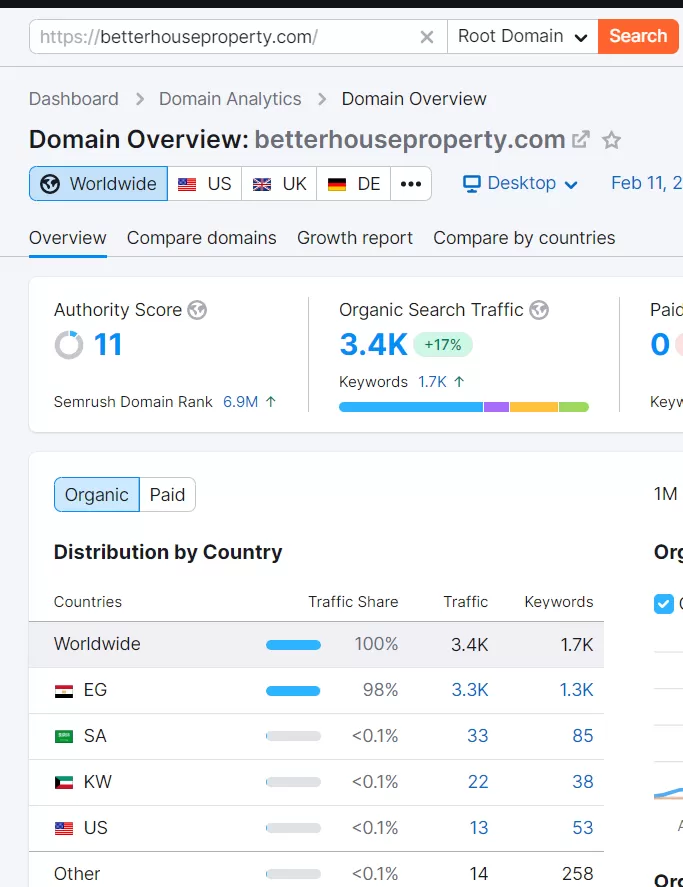Click the US flag in country table
Screen dimensions: 683x887
click(x=64, y=829)
